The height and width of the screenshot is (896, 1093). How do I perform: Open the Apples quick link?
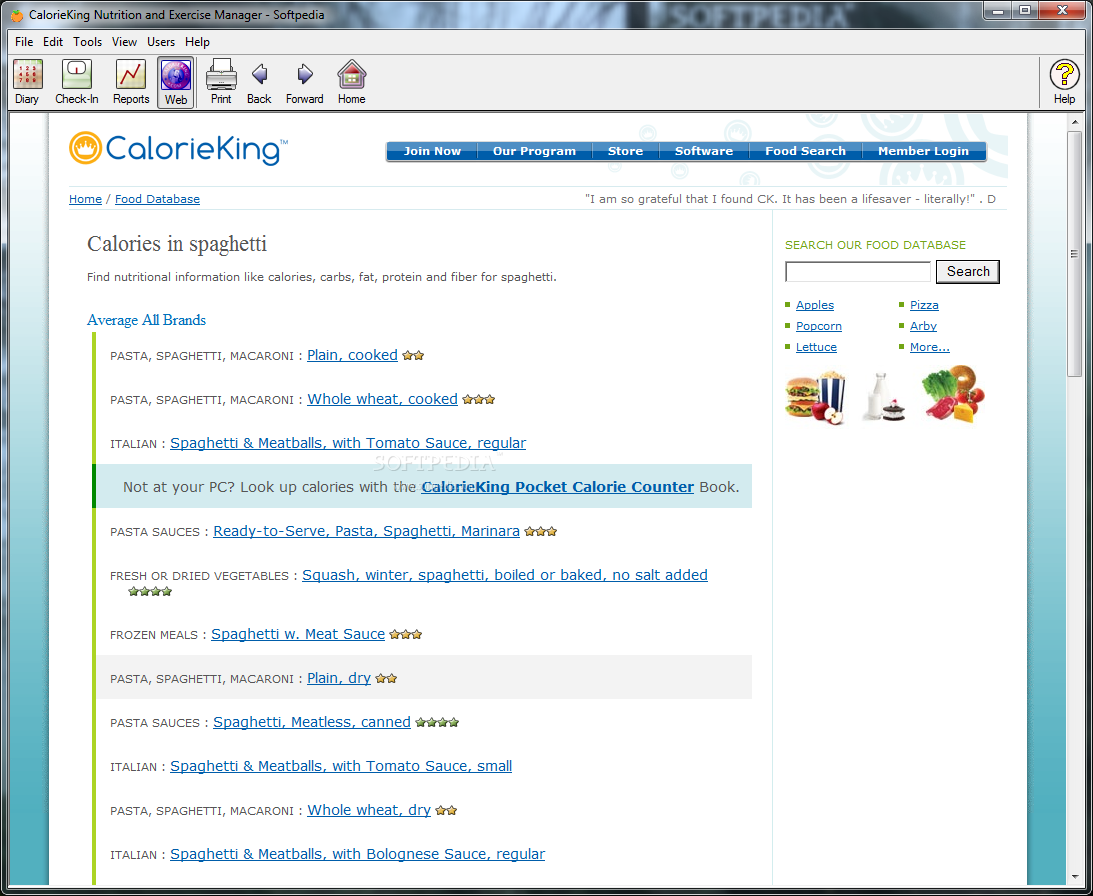pyautogui.click(x=815, y=305)
